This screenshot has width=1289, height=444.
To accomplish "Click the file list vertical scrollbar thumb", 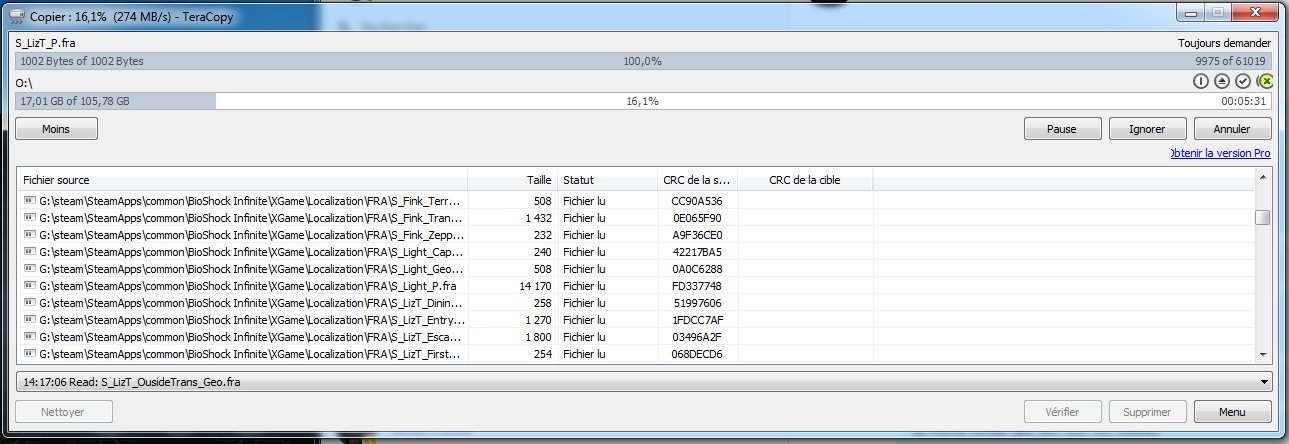I will 1262,218.
